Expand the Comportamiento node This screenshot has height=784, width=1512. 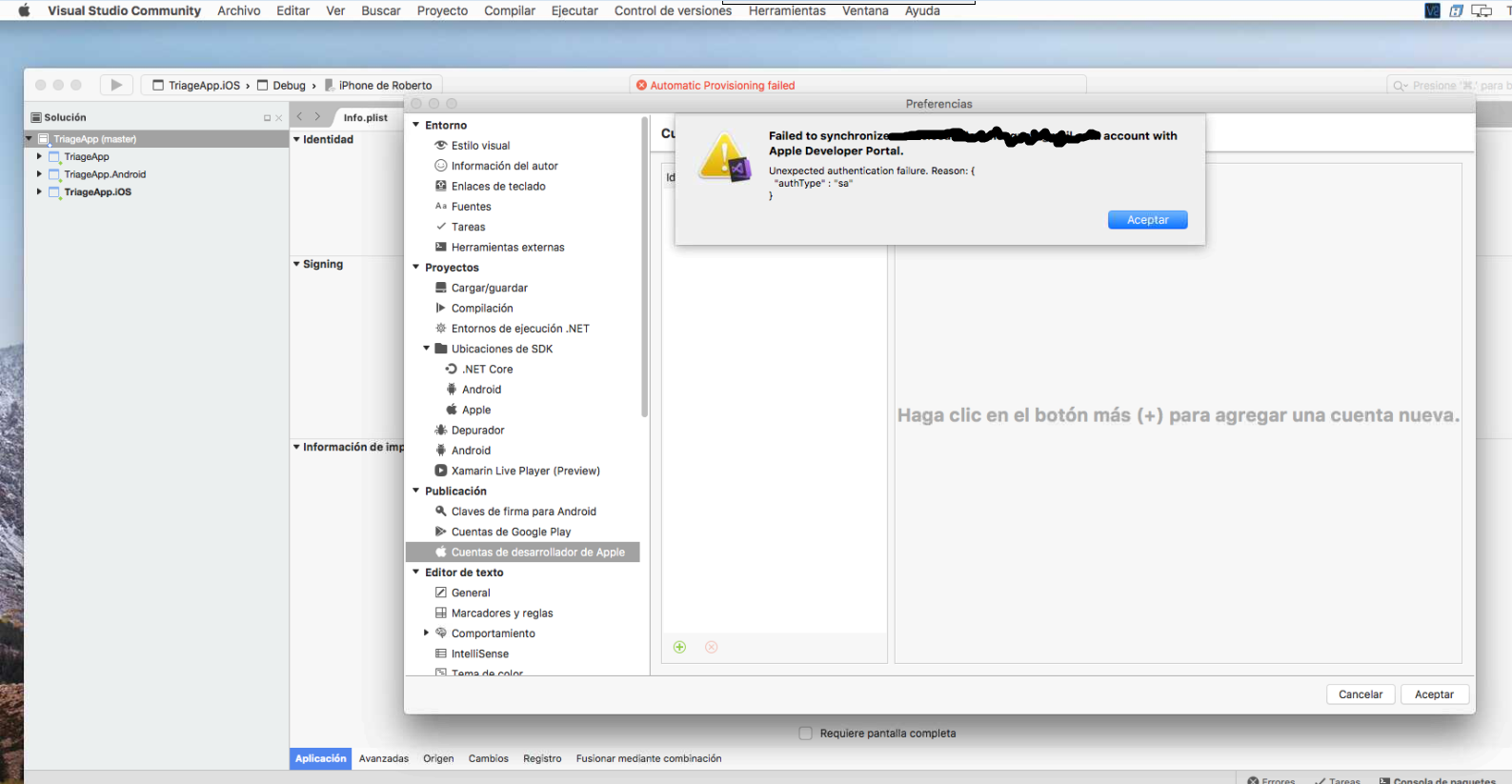[426, 633]
